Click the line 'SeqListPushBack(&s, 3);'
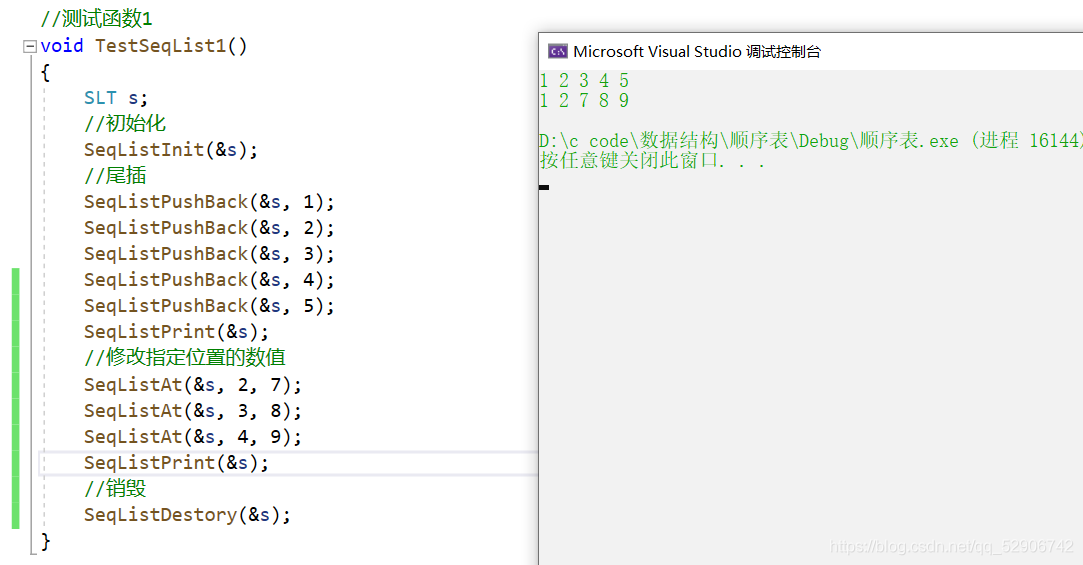This screenshot has height=565, width=1083. [x=209, y=253]
